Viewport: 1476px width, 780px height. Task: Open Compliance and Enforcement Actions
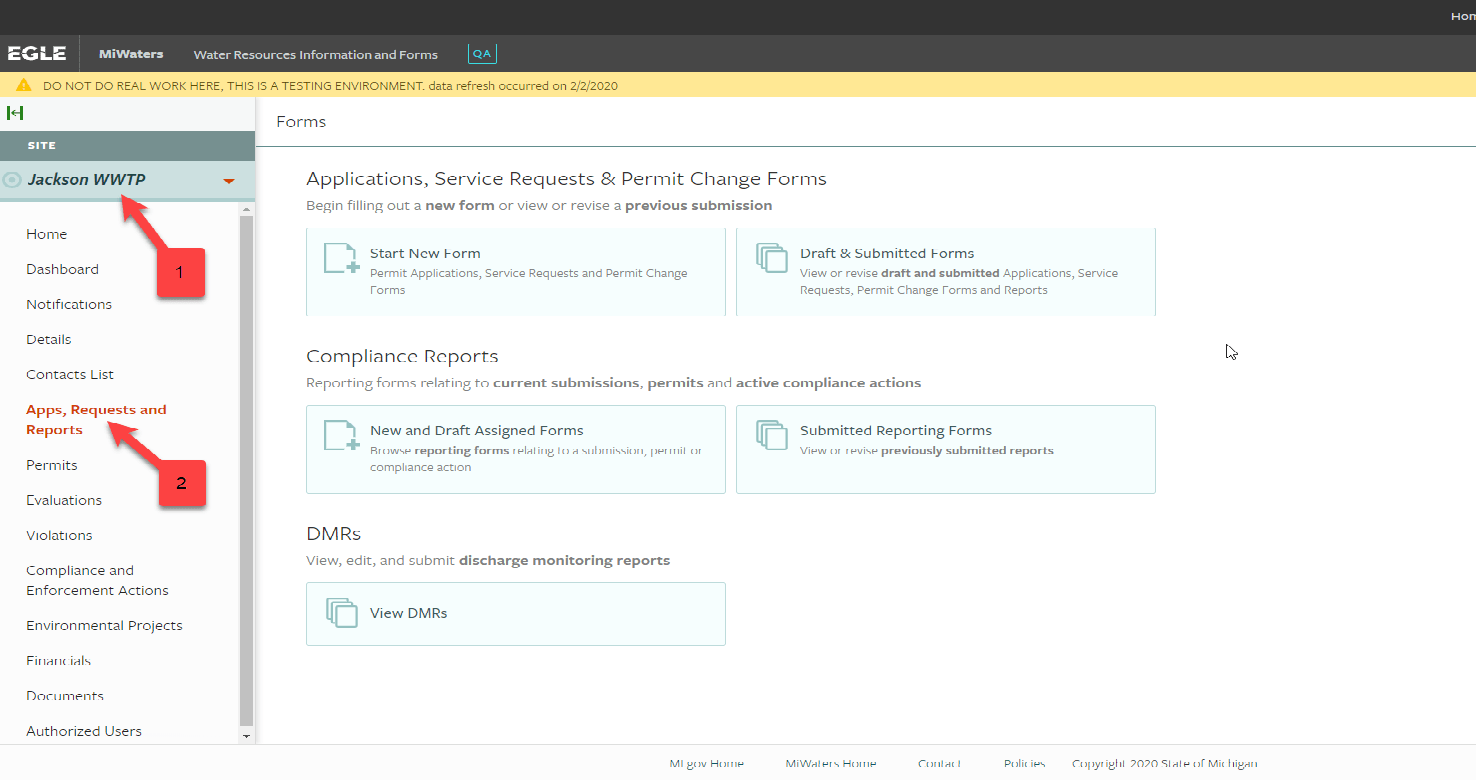[97, 580]
